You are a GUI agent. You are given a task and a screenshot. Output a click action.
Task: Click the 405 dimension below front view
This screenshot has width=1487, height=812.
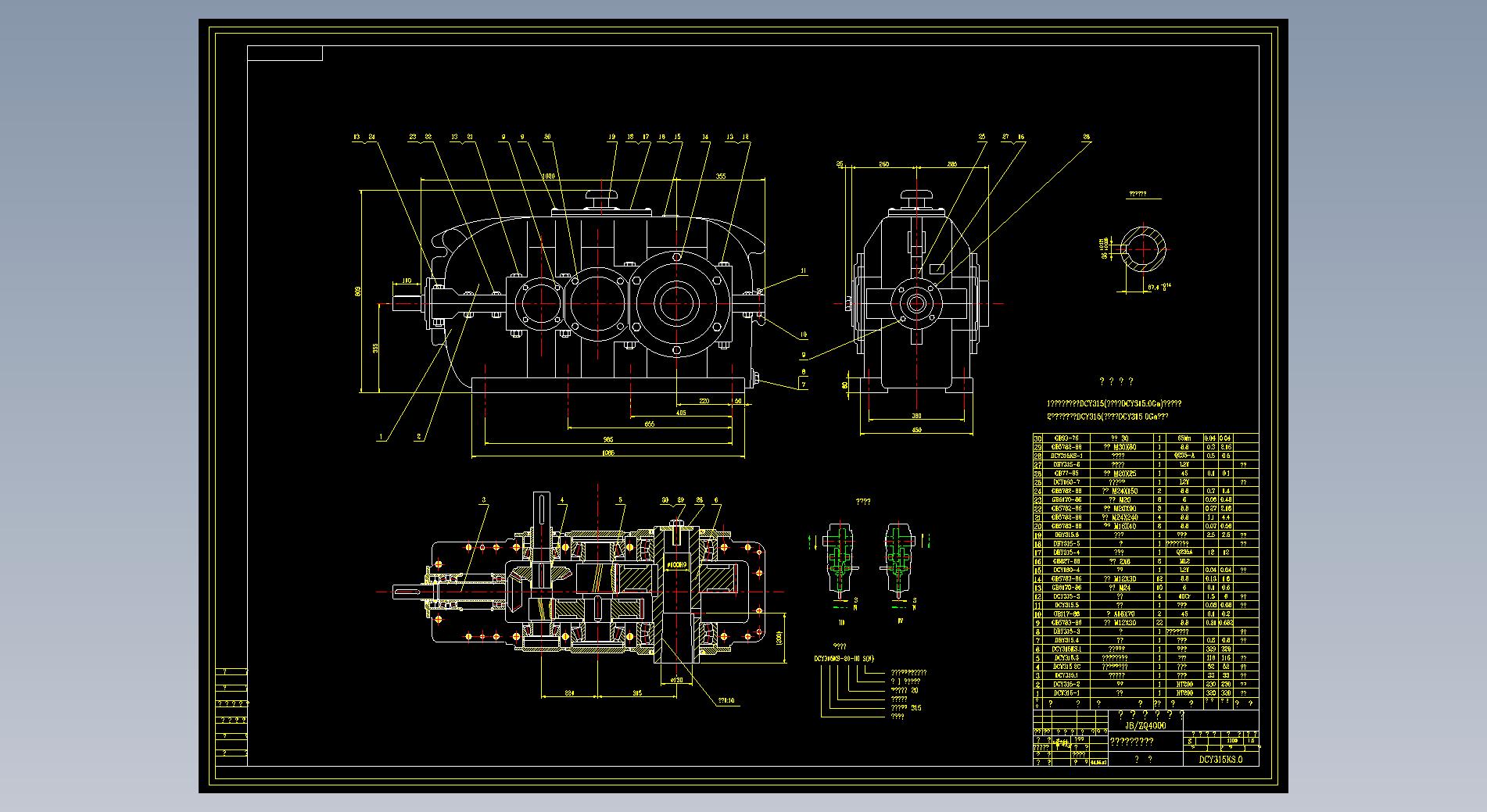(680, 413)
